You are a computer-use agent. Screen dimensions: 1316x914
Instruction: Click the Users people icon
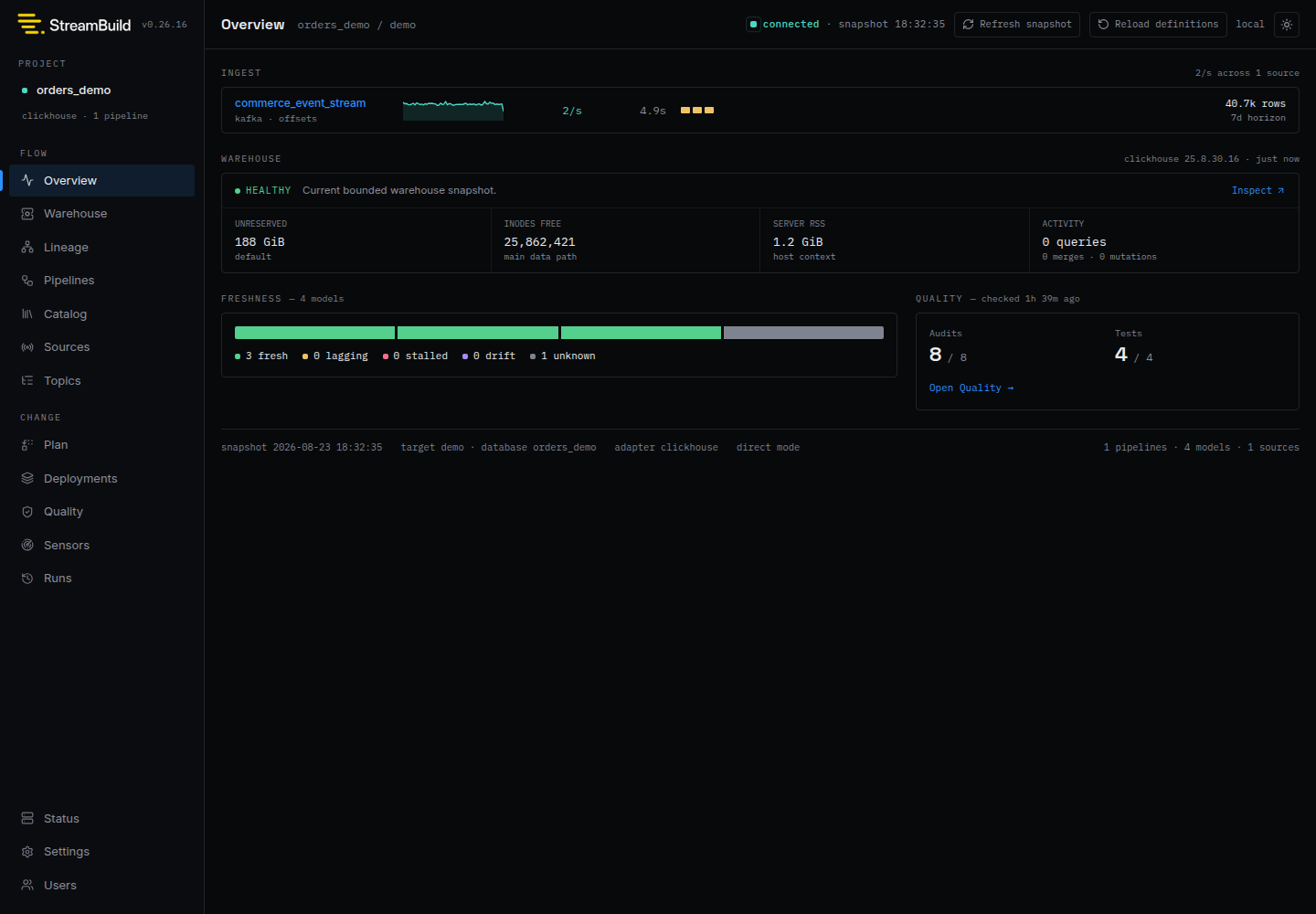27,886
